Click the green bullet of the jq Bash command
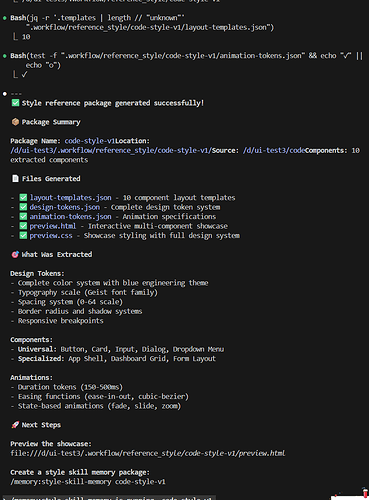The height and width of the screenshot is (500, 369). [x=5, y=18]
